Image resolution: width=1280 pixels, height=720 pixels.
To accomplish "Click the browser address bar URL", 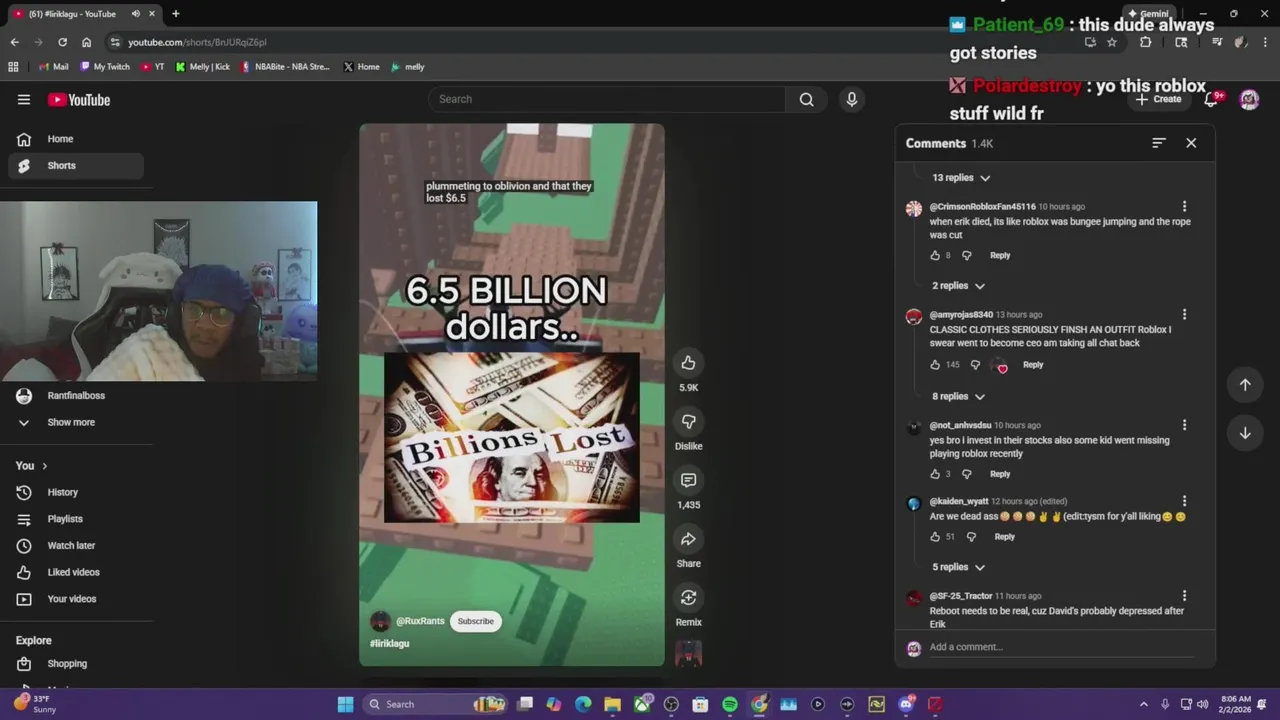I will click(197, 42).
